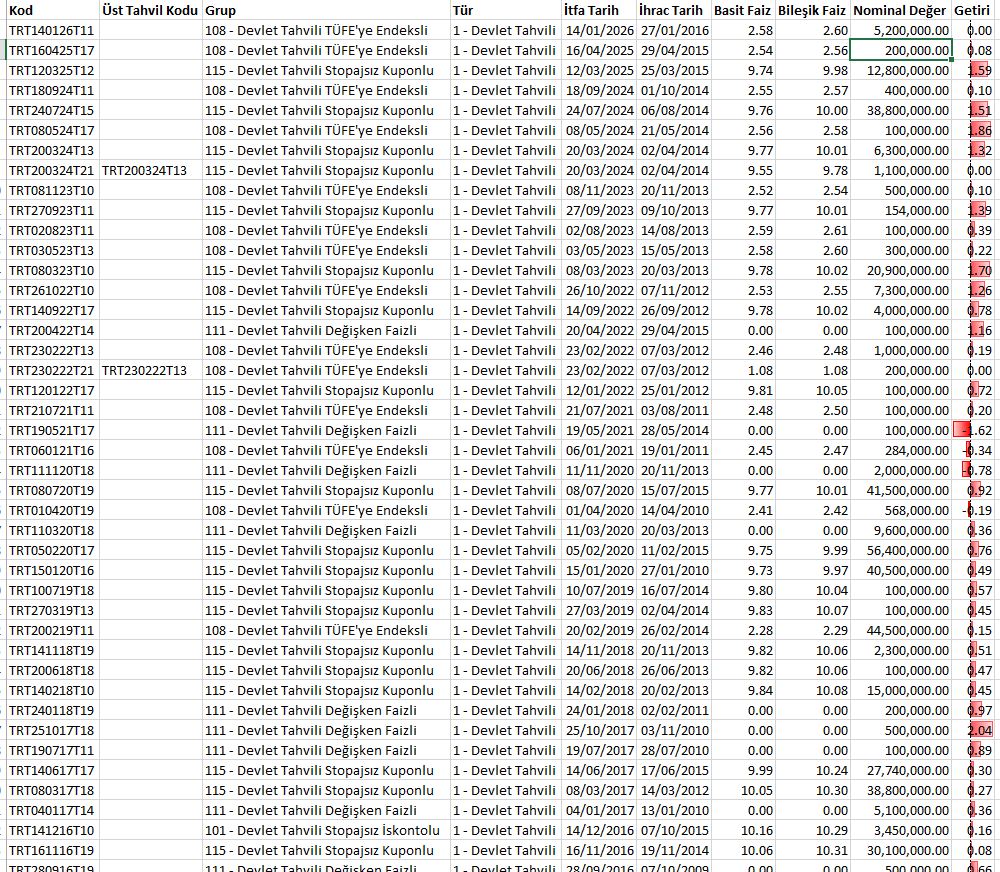
Task: Select cell with code TRT140126T11
Action: point(53,31)
